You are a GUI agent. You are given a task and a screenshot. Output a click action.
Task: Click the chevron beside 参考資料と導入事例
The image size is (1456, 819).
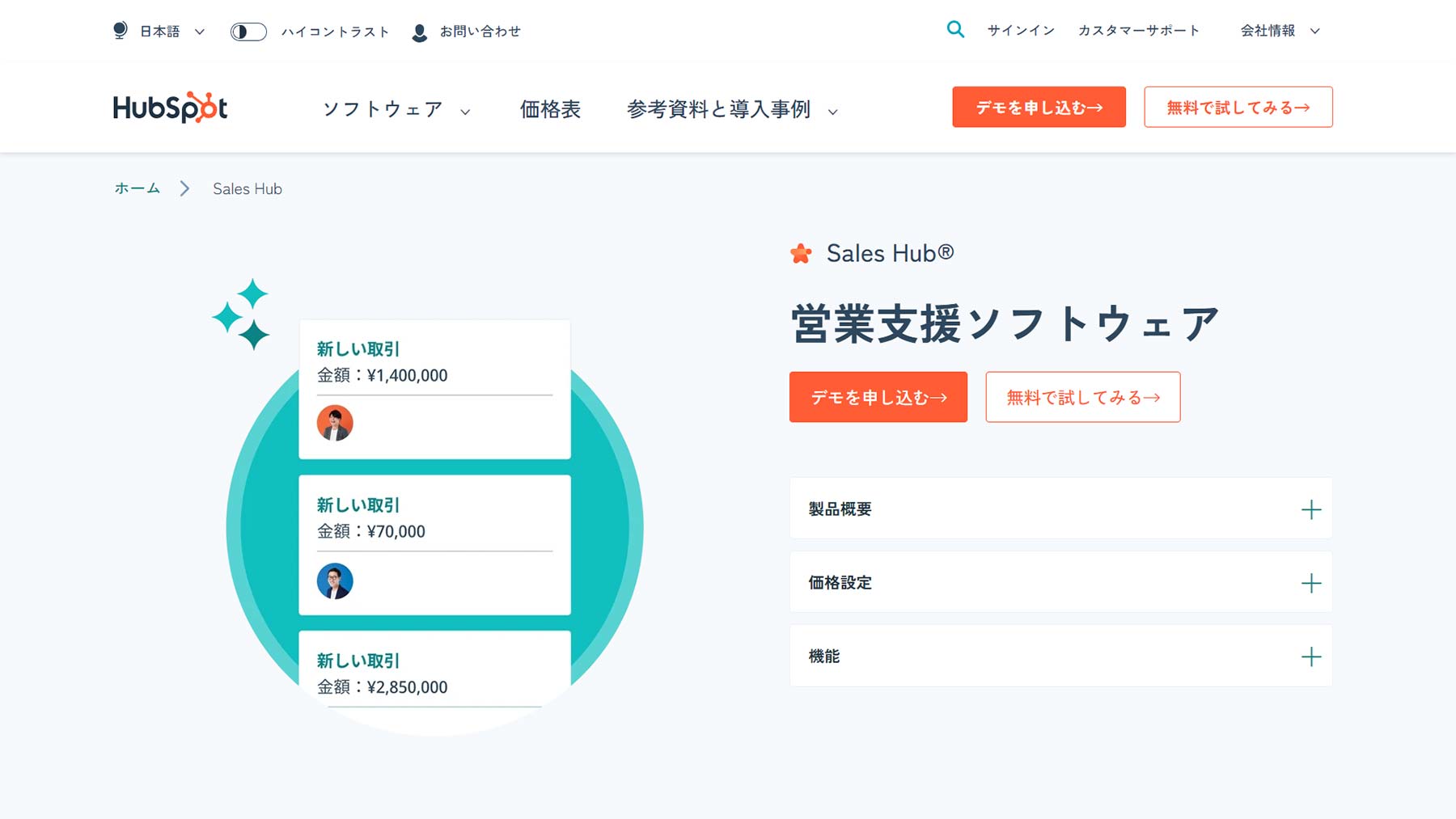point(832,112)
